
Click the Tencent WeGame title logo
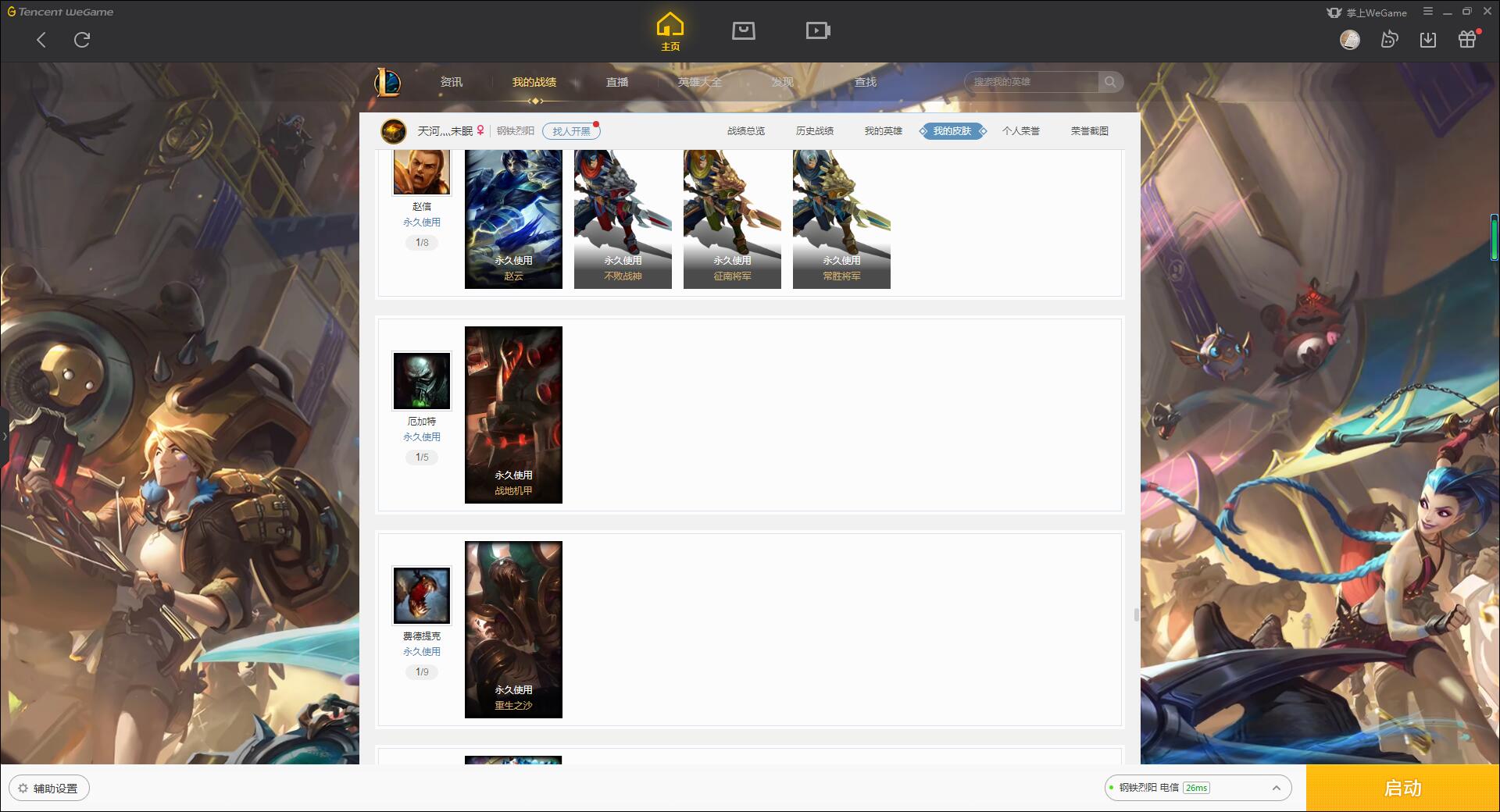pyautogui.click(x=60, y=12)
